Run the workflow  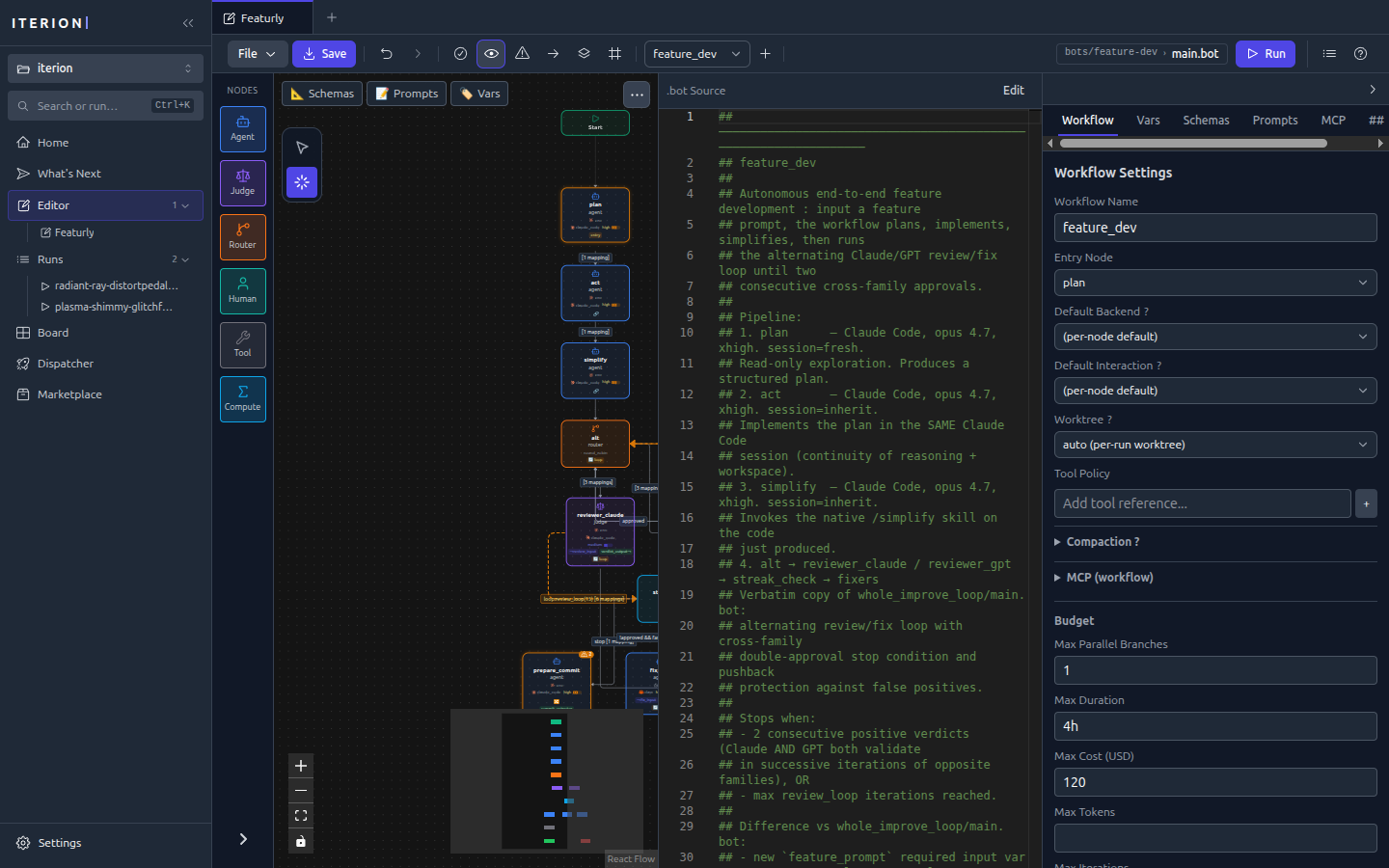coord(1266,54)
